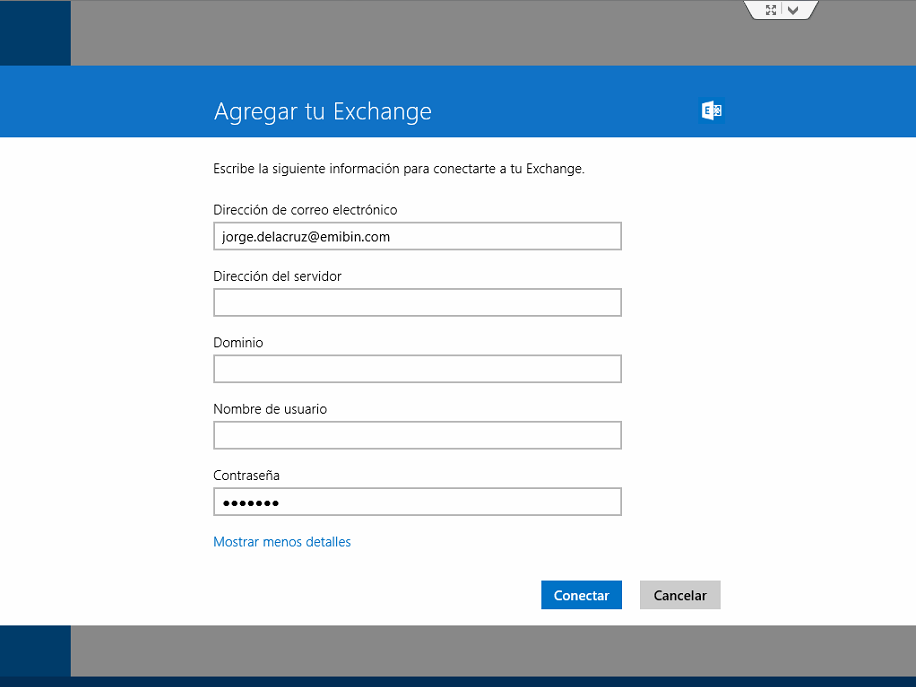
Task: Expand the chevron in the top connection tab
Action: (x=793, y=10)
